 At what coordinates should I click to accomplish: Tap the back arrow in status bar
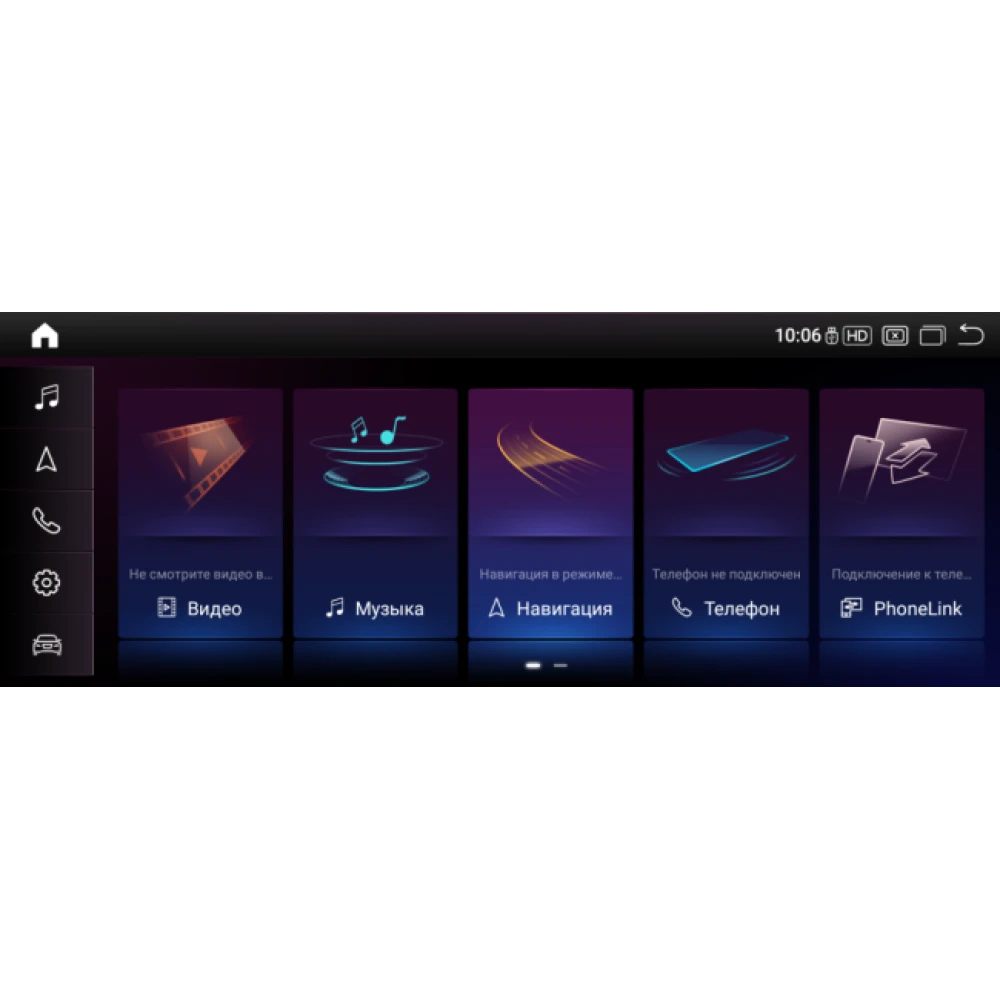[971, 335]
